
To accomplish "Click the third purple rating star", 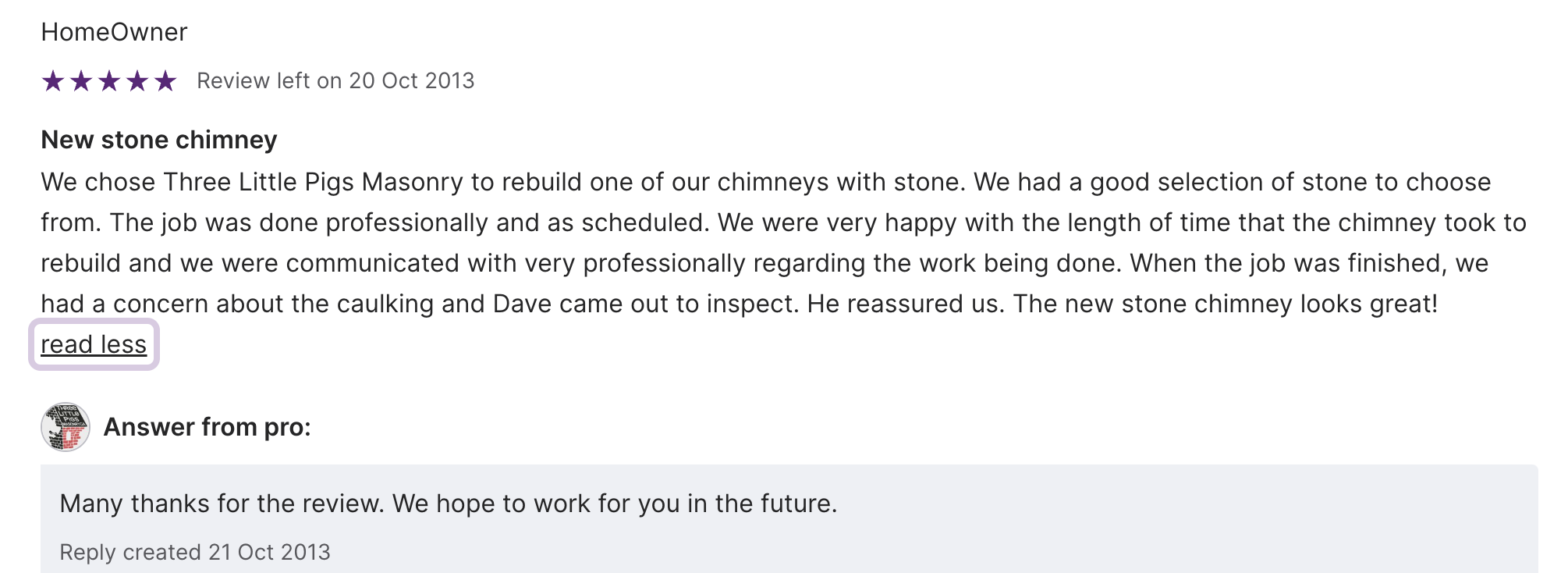I will point(109,81).
